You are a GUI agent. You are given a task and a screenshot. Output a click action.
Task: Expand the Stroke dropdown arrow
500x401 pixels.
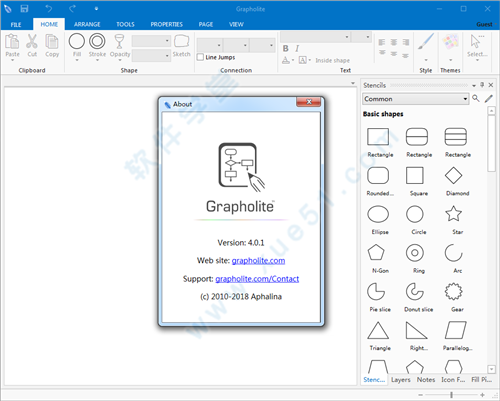pos(97,60)
